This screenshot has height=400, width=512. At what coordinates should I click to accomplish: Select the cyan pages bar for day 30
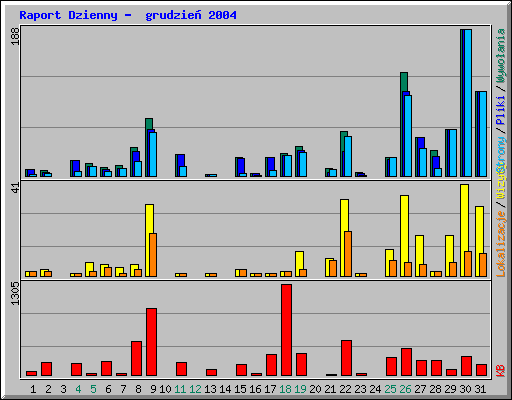(468, 103)
